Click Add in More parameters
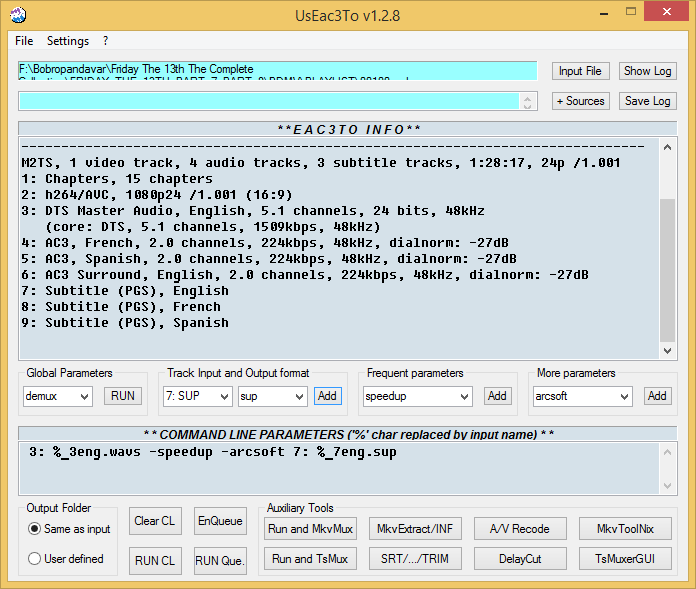The height and width of the screenshot is (589, 696). tap(657, 396)
